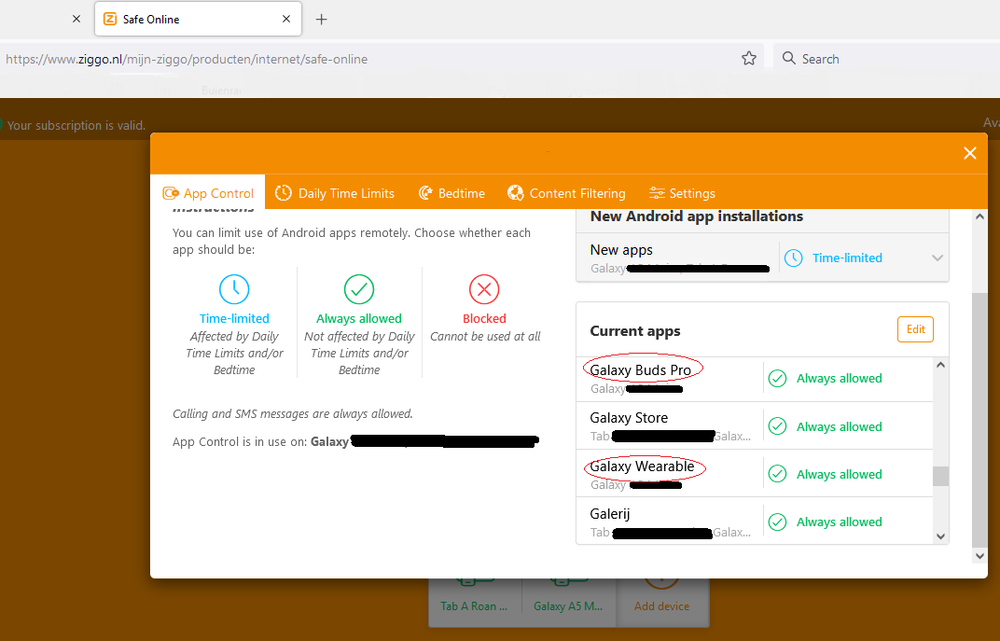
Task: Click the browser Search field
Action: pyautogui.click(x=886, y=59)
